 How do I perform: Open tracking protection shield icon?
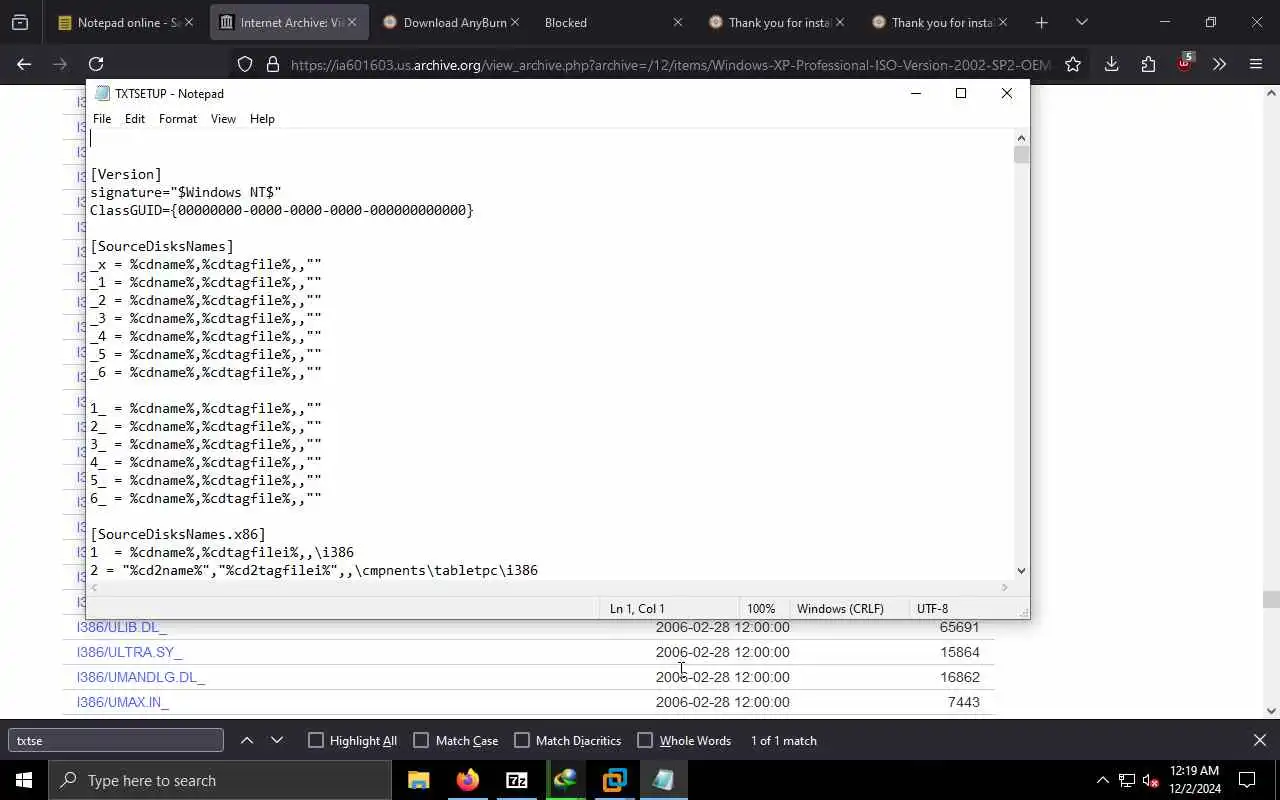(245, 64)
